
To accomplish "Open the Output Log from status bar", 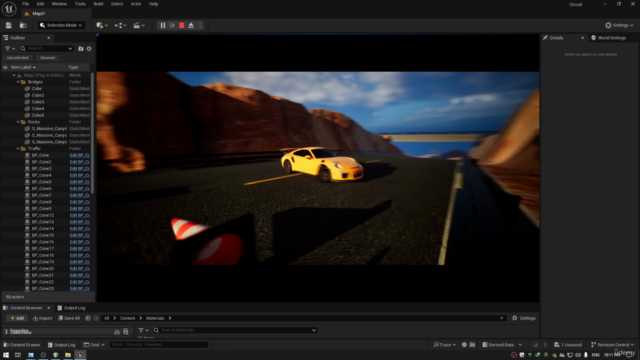I will 61,345.
